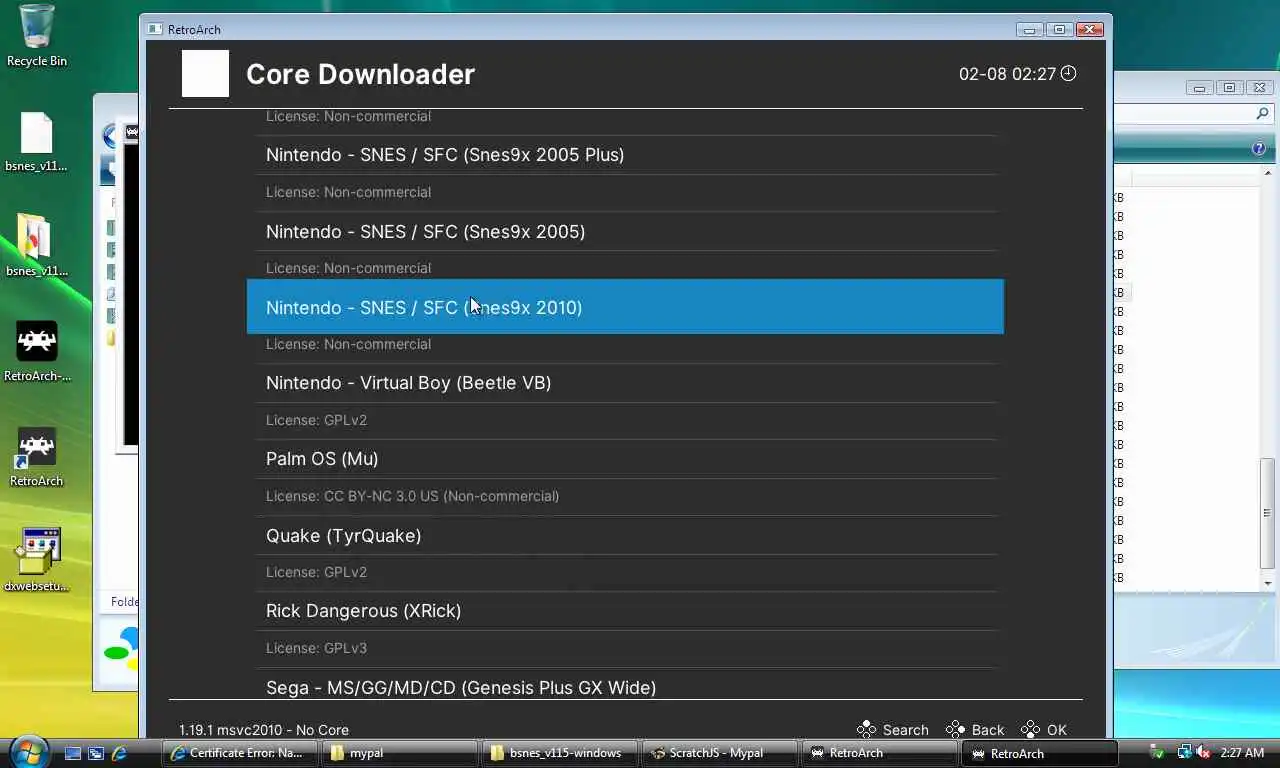Image resolution: width=1280 pixels, height=768 pixels.
Task: Click the Search gamepad hint icon
Action: tap(866, 729)
